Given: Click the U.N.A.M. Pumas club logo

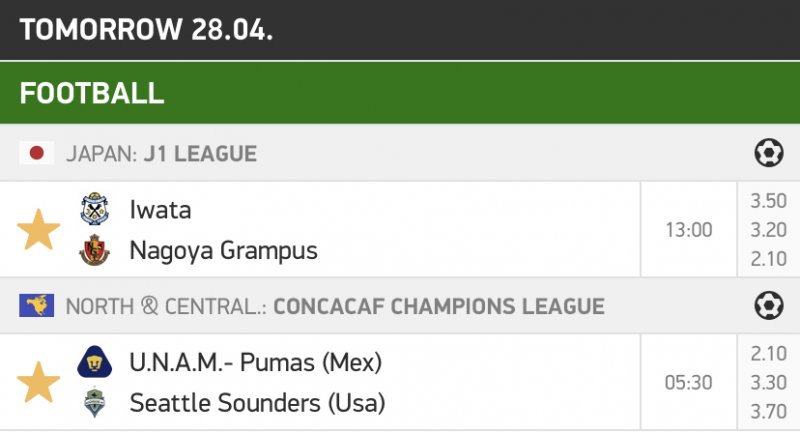Looking at the screenshot, I should tap(94, 362).
